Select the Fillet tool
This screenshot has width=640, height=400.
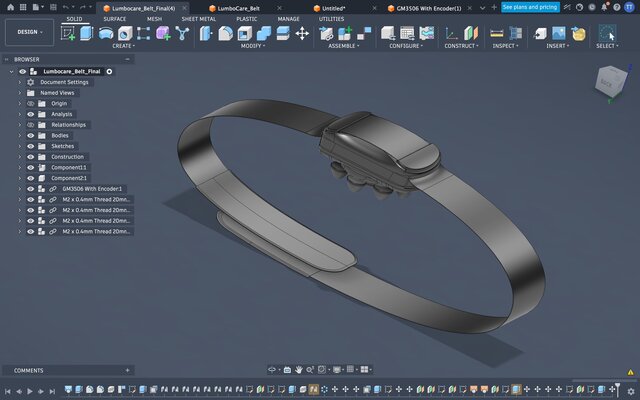tap(225, 33)
